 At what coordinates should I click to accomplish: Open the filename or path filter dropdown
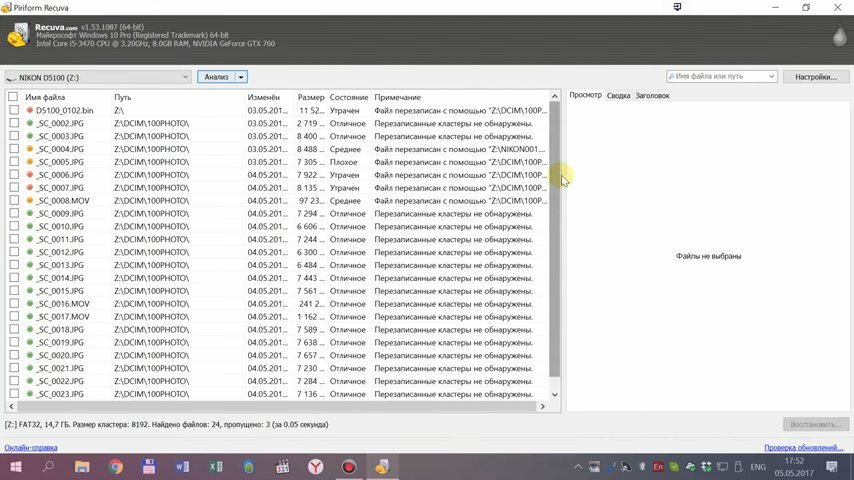click(x=772, y=76)
